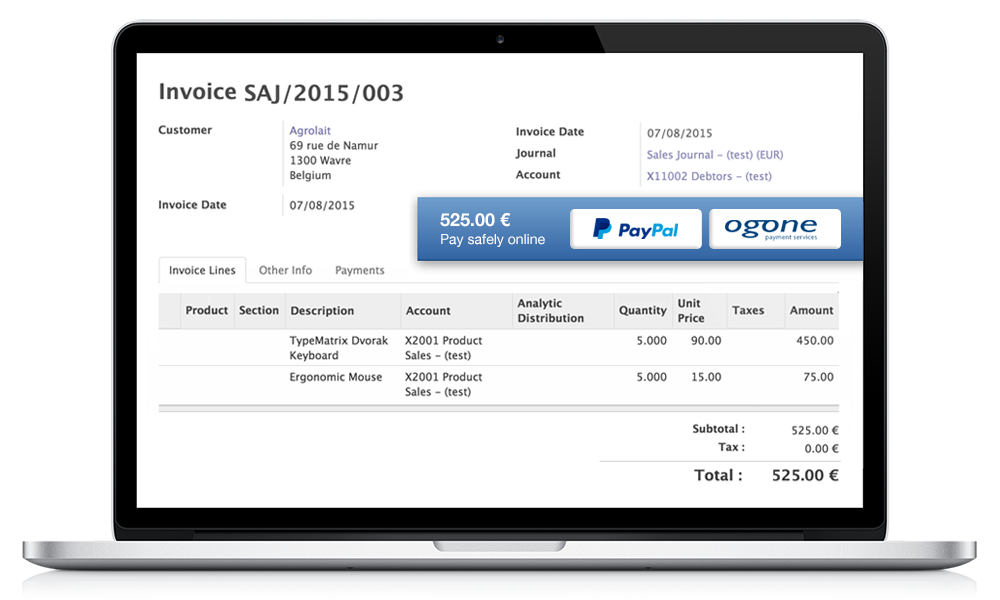The image size is (1000, 600).
Task: Select the TypeMatrix Dvorak Keyboard description
Action: pyautogui.click(x=339, y=348)
